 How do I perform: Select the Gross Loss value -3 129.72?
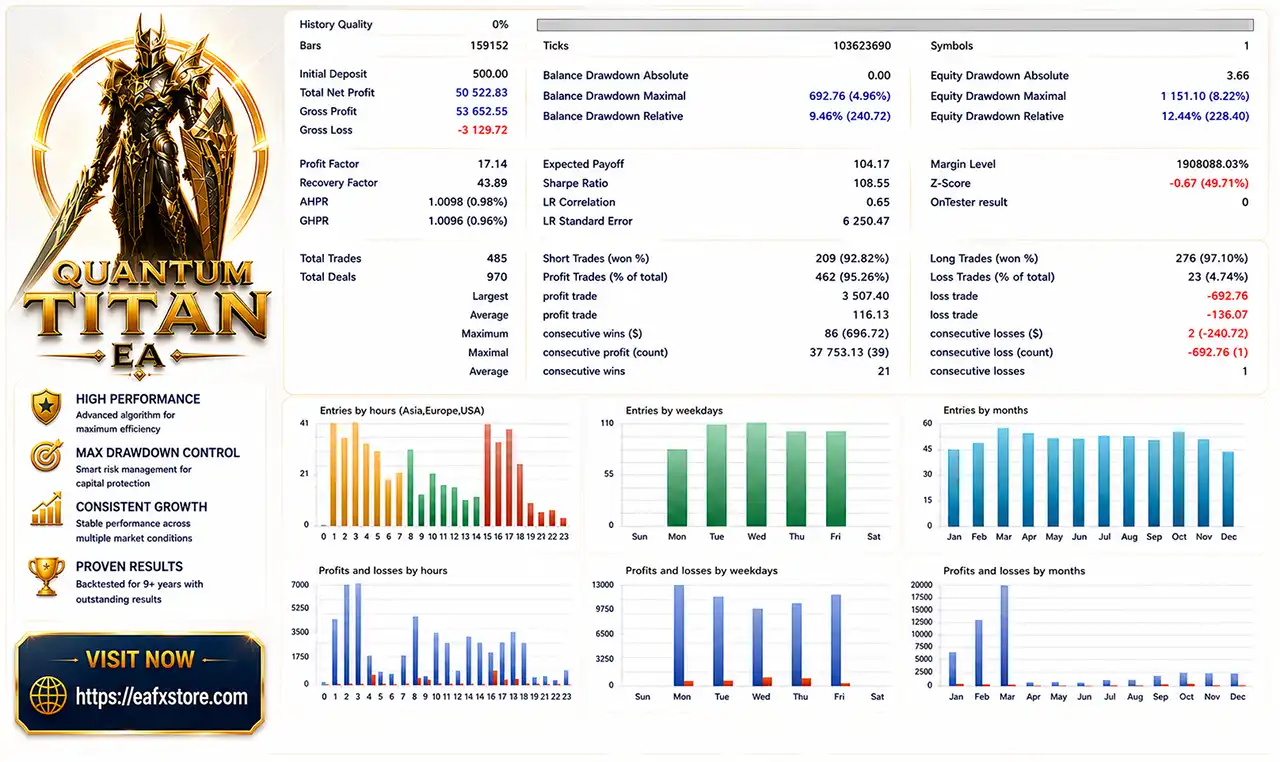(x=483, y=131)
